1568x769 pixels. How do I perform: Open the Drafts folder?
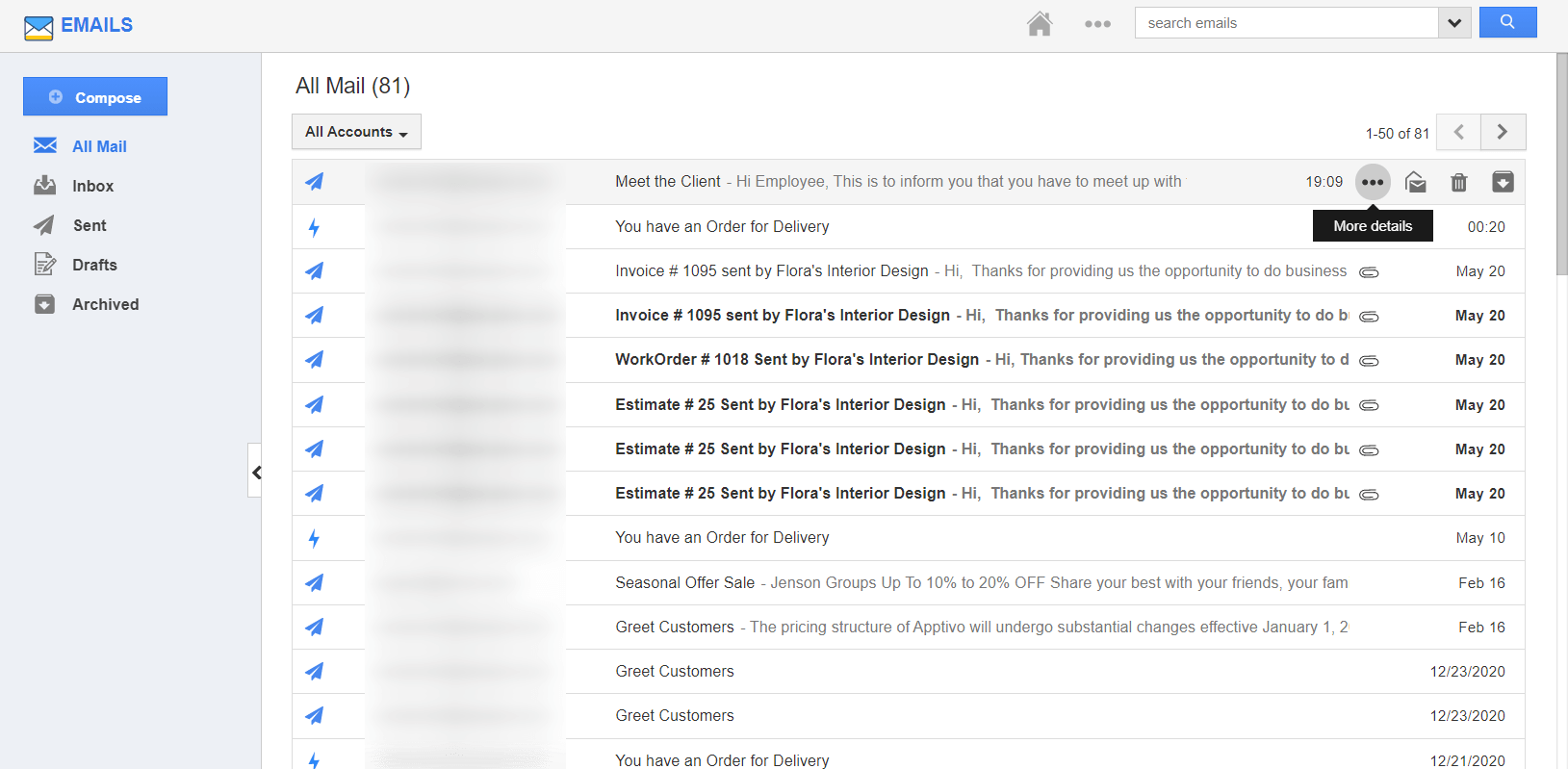coord(94,265)
